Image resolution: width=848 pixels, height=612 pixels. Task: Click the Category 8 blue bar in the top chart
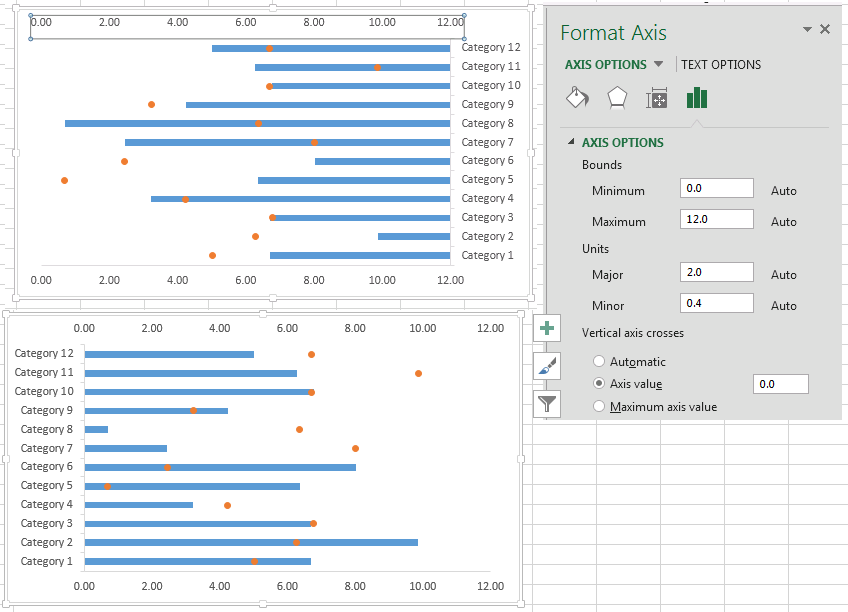(257, 124)
